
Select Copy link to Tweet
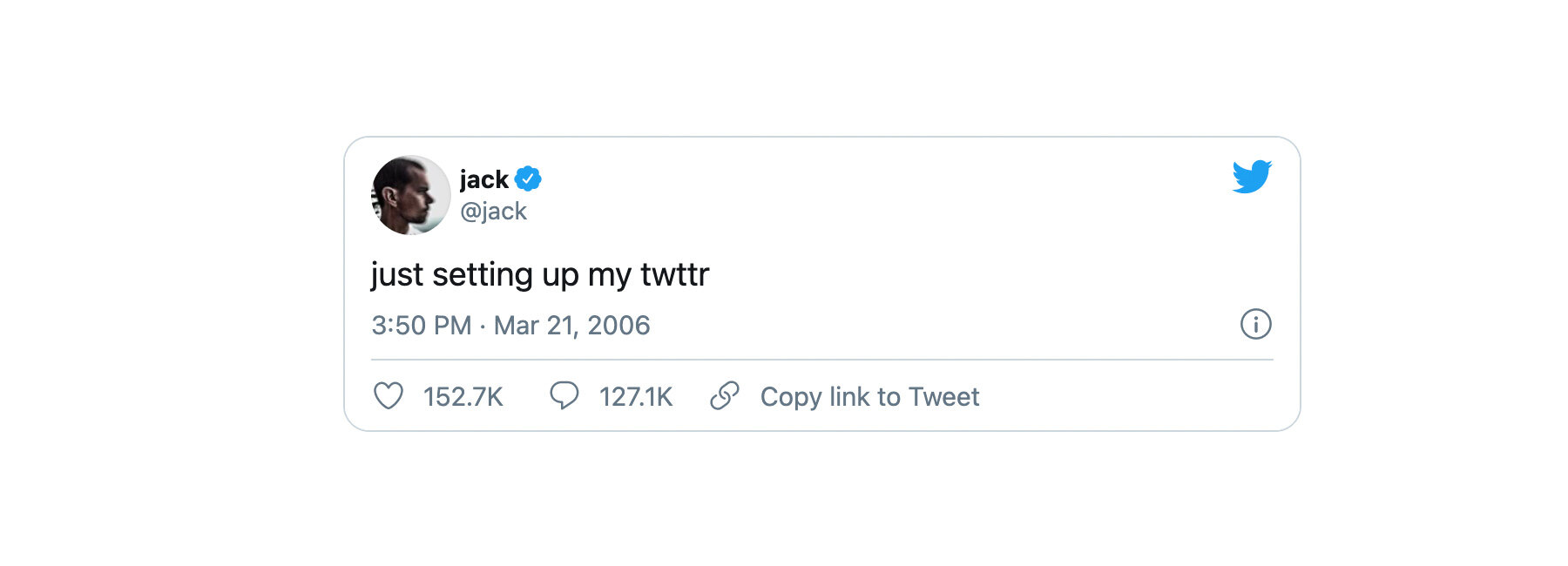click(x=869, y=397)
